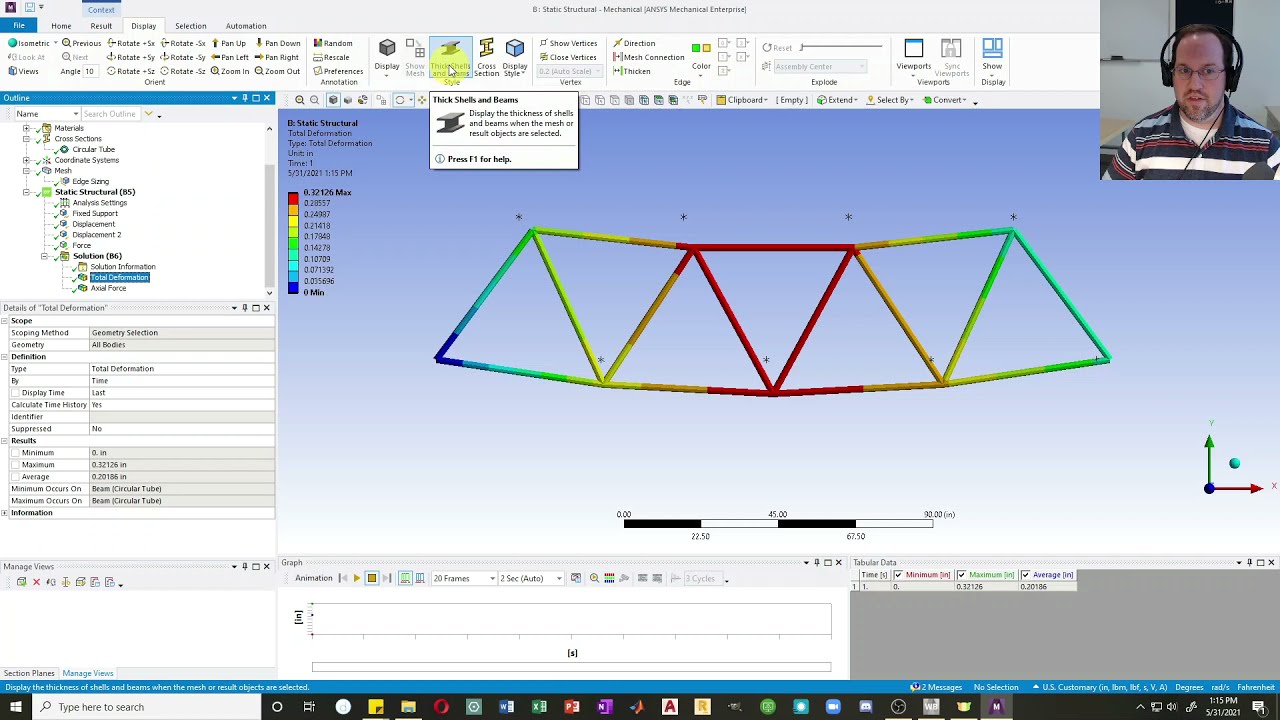Image resolution: width=1280 pixels, height=720 pixels.
Task: Select Solution Information in outline
Action: pos(122,267)
